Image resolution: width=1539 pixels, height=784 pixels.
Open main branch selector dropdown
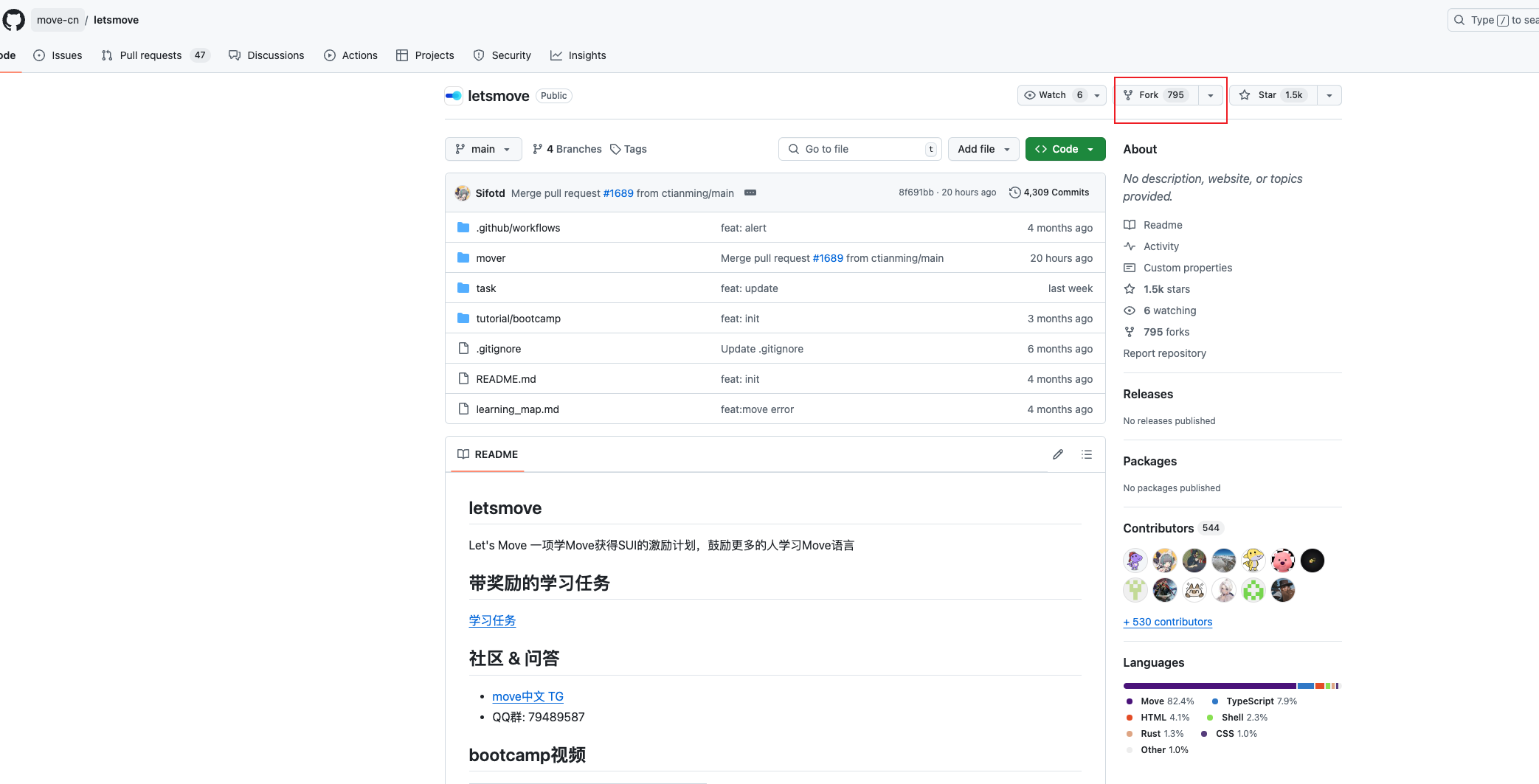pyautogui.click(x=483, y=149)
